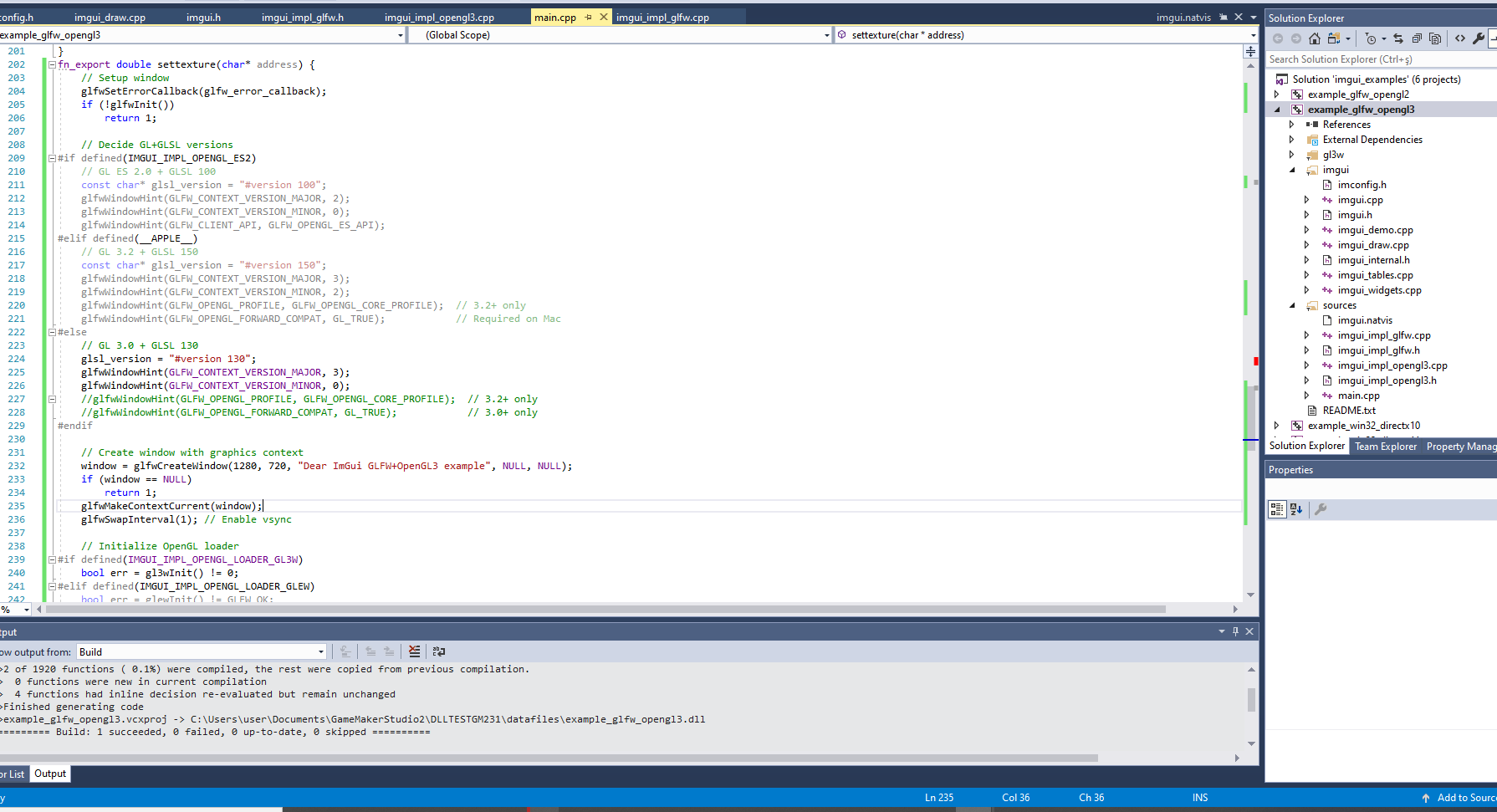Open the document tabs overflow dropdown
The image size is (1497, 812).
1253,17
